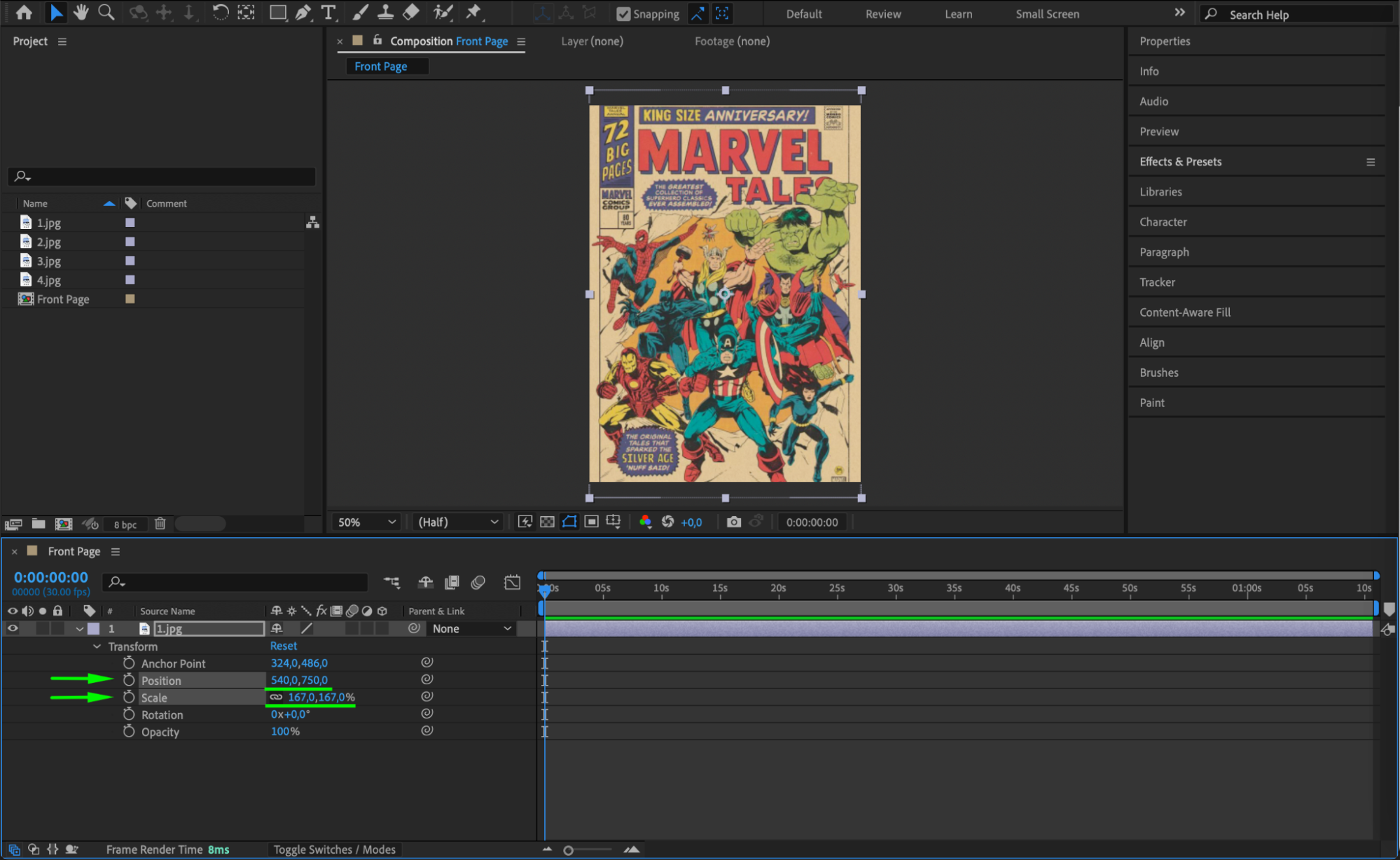Select the Type tool
The width and height of the screenshot is (1400, 860).
pos(327,12)
